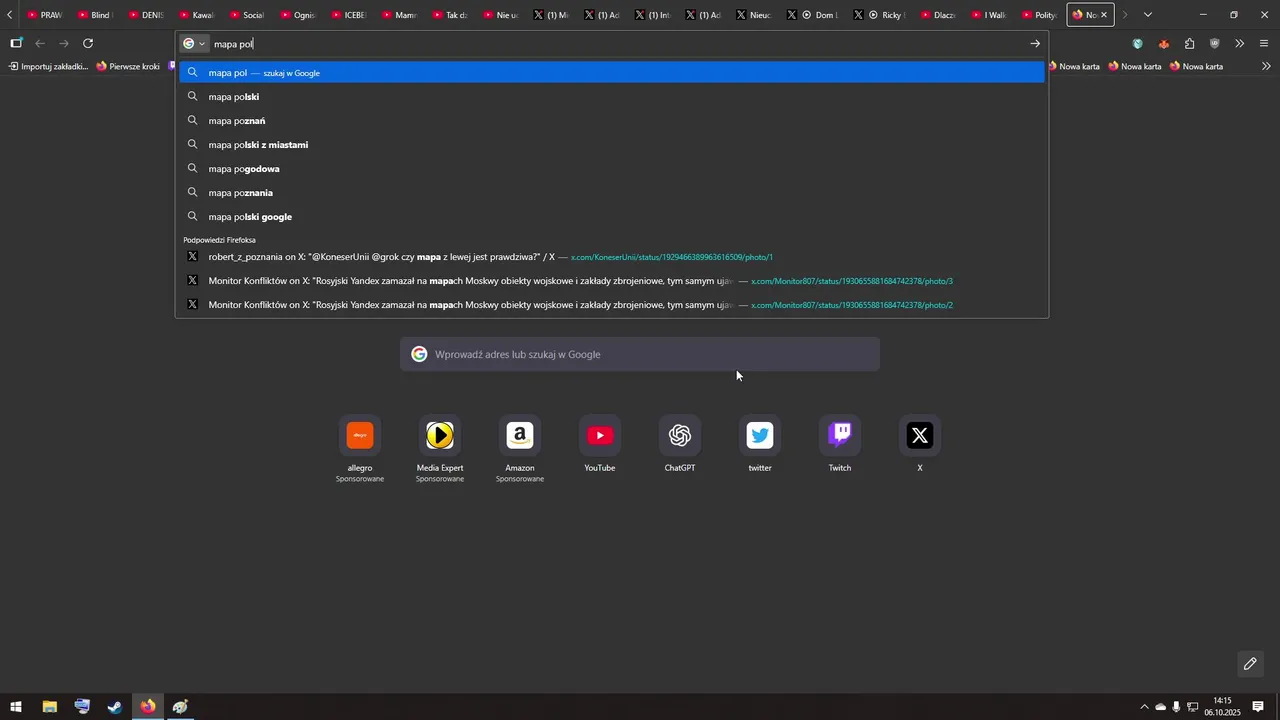
Task: Open the twitter shortcut tile
Action: click(760, 436)
